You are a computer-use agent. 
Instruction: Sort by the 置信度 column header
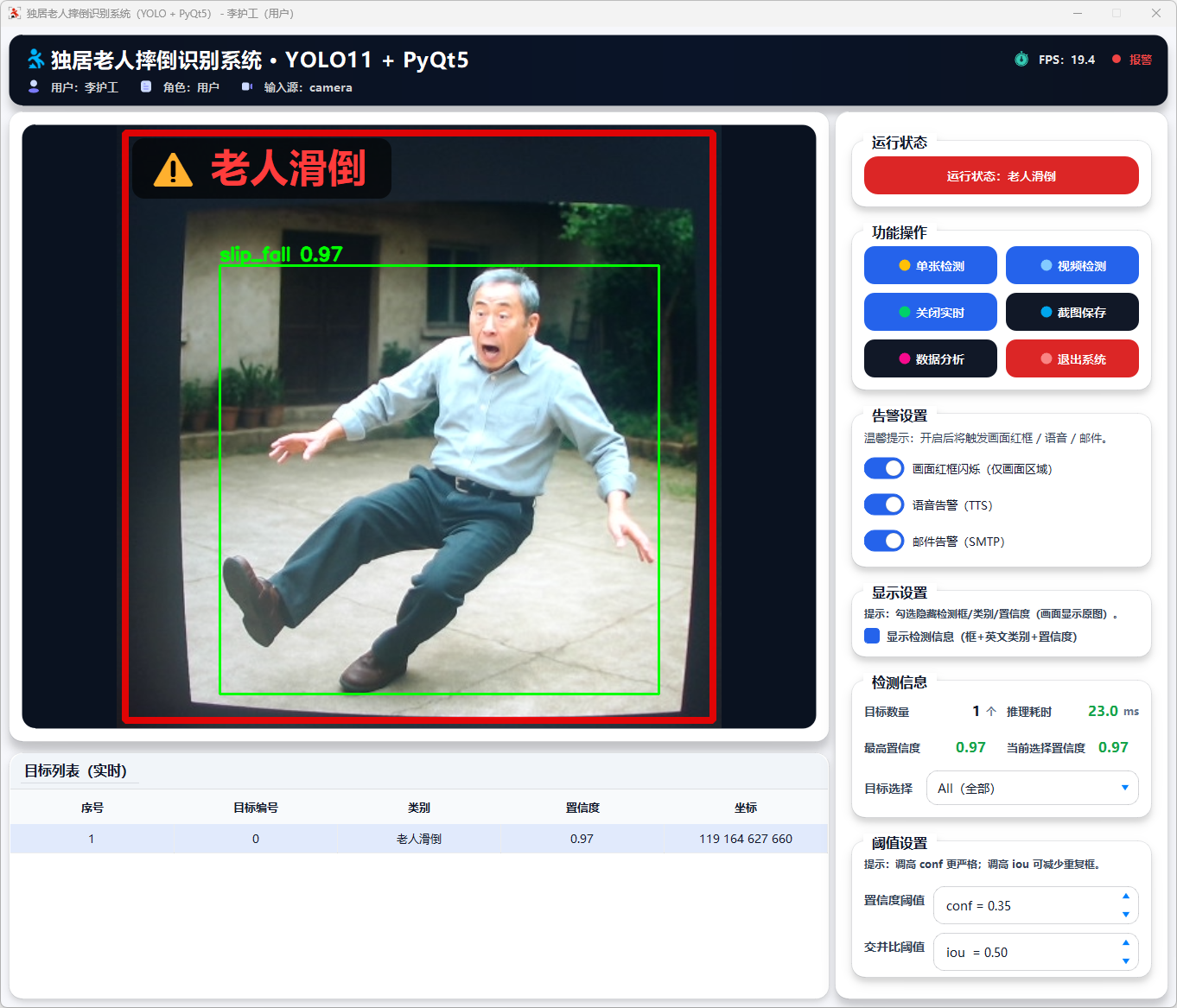click(x=582, y=808)
